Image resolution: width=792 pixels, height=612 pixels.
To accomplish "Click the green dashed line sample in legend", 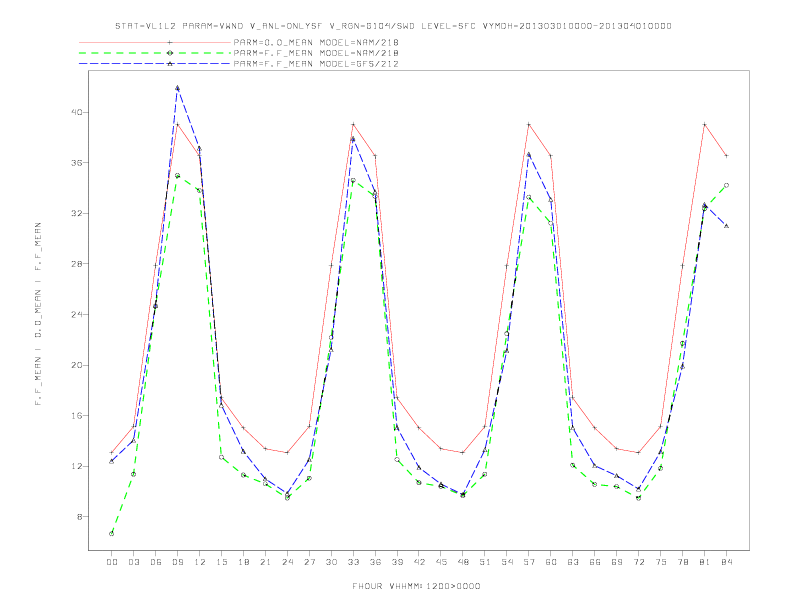I will (155, 53).
